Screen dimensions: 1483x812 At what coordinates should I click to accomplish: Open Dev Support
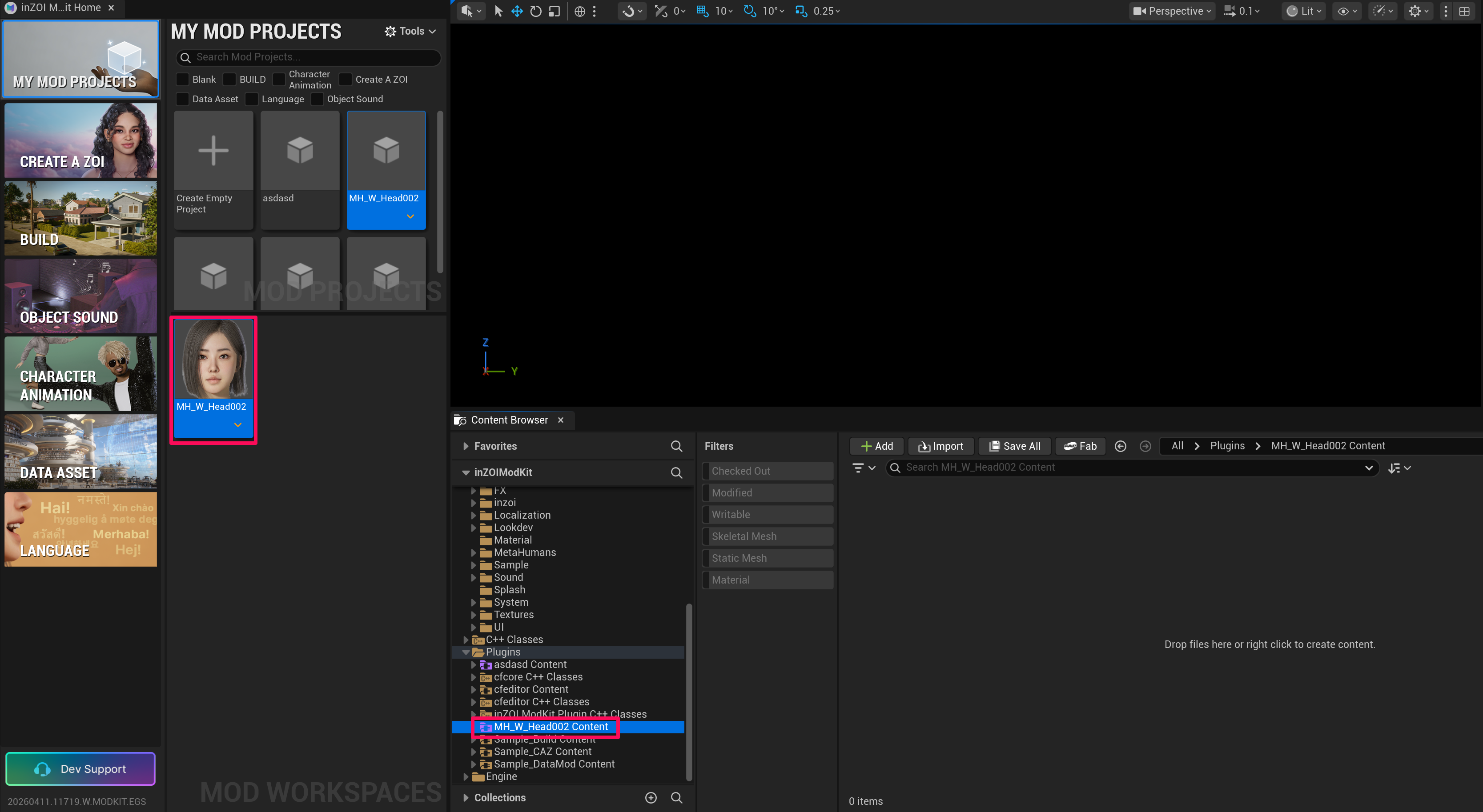(x=80, y=768)
